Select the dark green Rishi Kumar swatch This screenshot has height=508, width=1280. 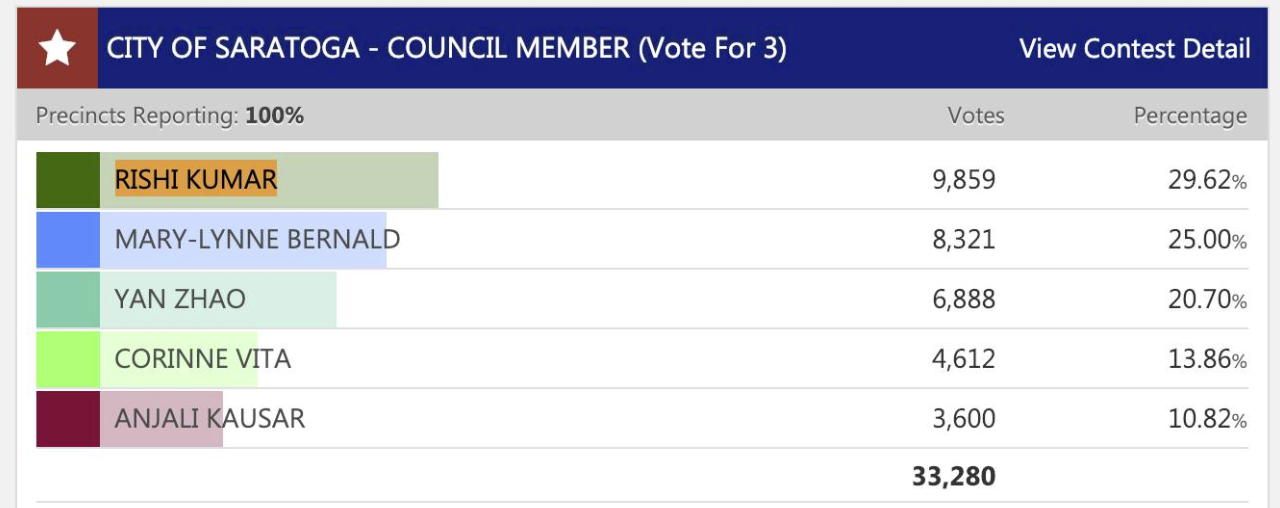pyautogui.click(x=68, y=180)
